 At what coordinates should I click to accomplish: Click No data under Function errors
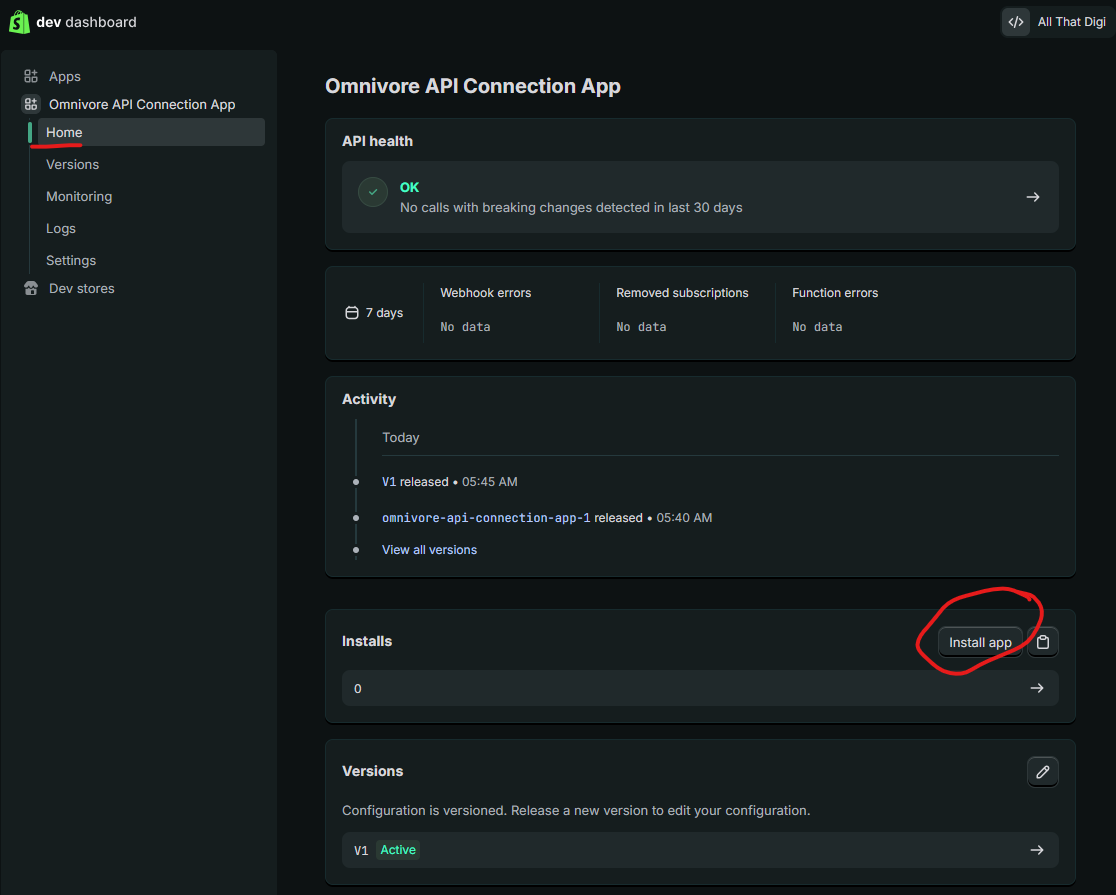(x=817, y=327)
